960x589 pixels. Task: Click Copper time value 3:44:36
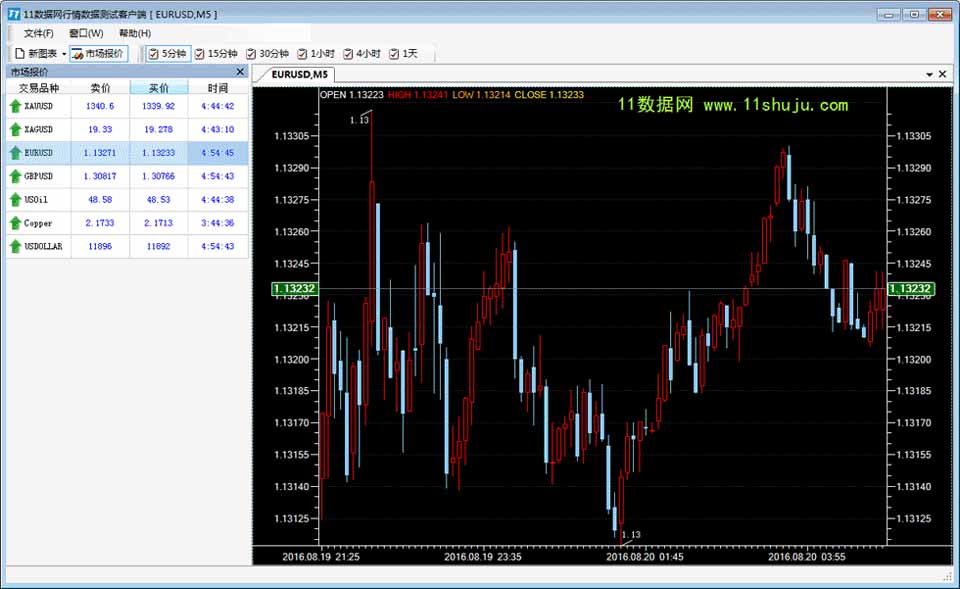[x=218, y=223]
